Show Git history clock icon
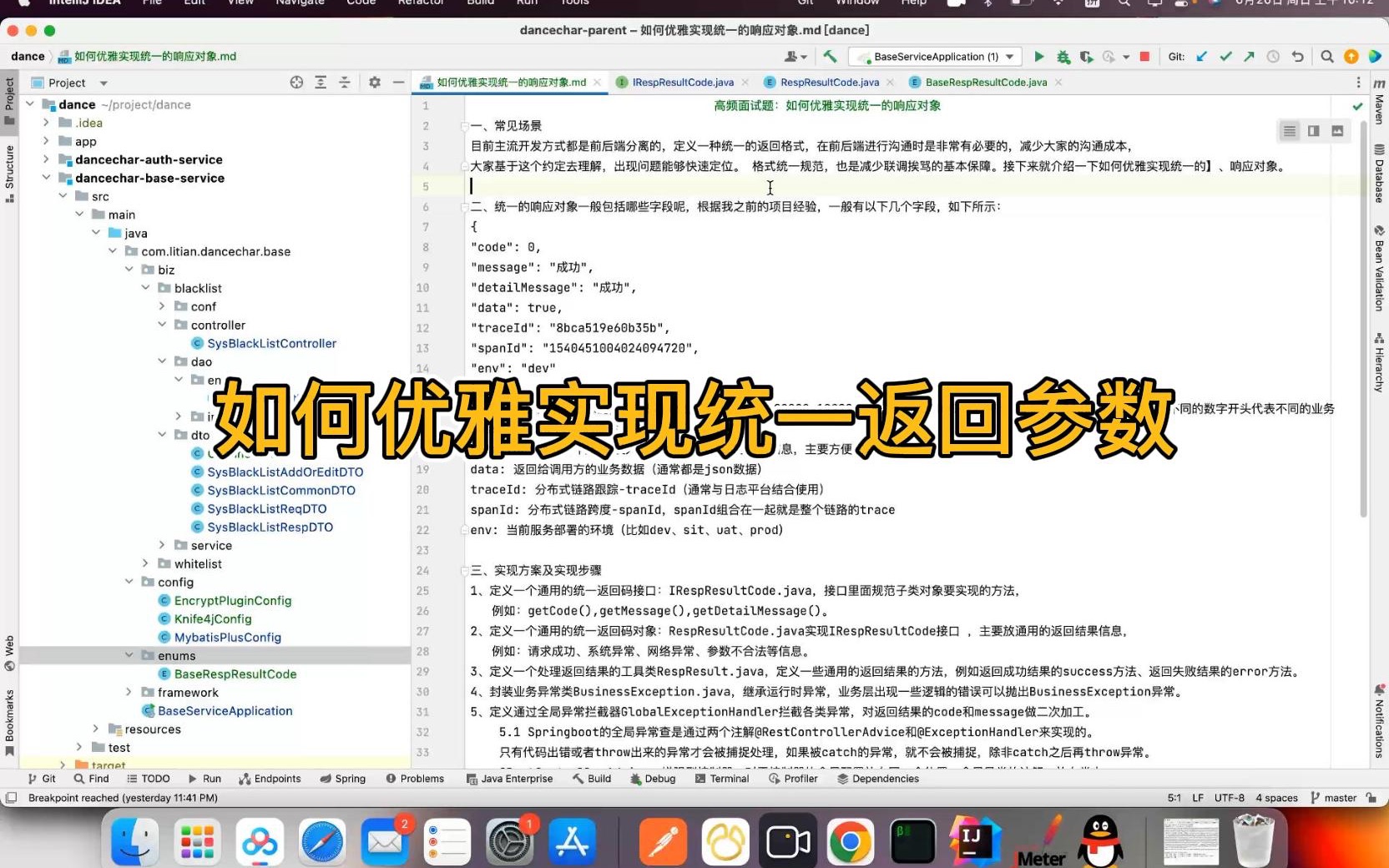This screenshot has height=868, width=1389. tap(1273, 57)
